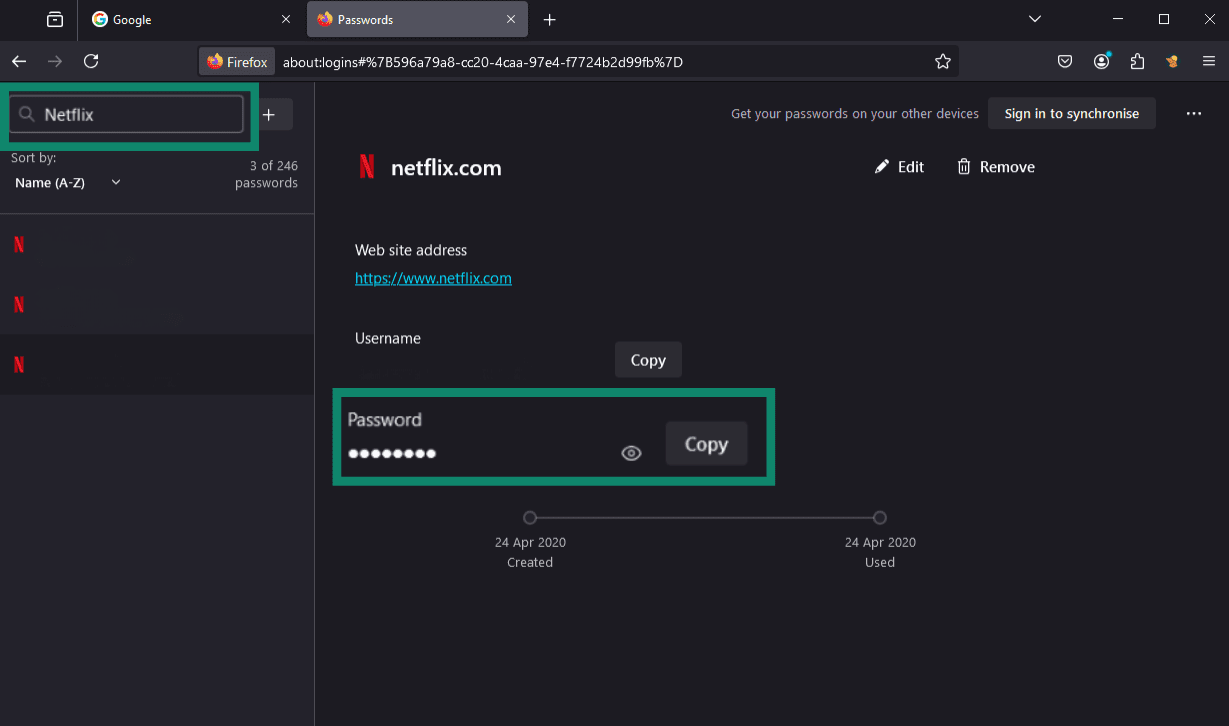Bookmark this page with the star

[x=942, y=62]
